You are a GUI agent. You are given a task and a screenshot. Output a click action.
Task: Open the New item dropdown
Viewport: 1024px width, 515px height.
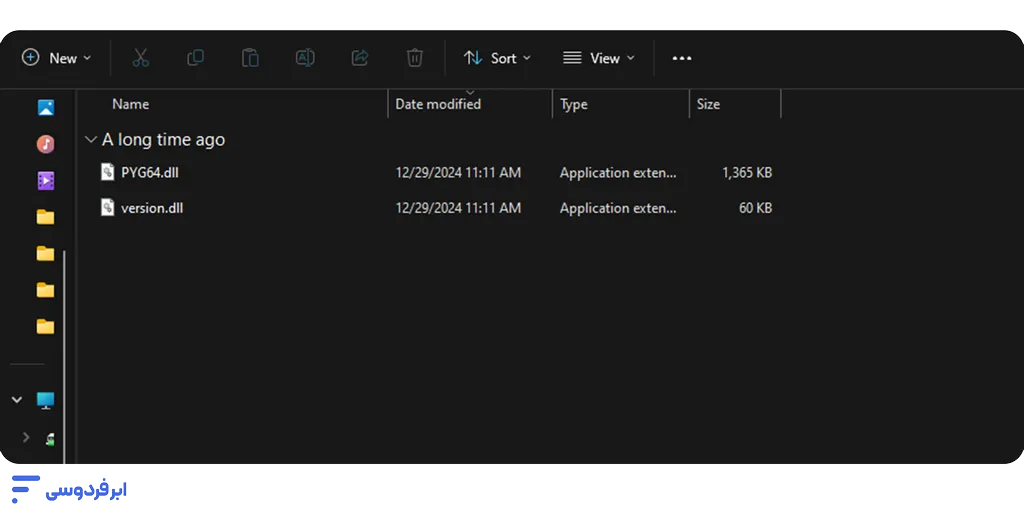(57, 58)
